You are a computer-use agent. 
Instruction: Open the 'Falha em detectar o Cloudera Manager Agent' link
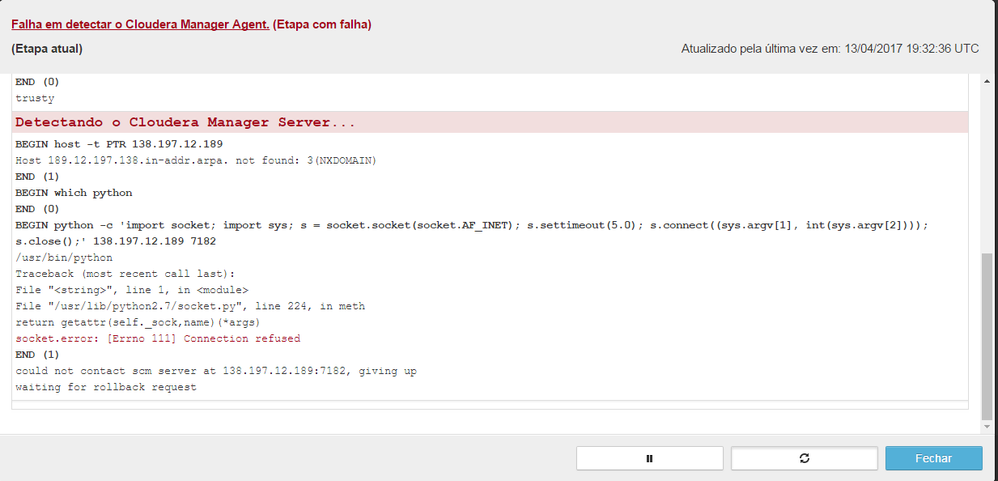coord(140,25)
